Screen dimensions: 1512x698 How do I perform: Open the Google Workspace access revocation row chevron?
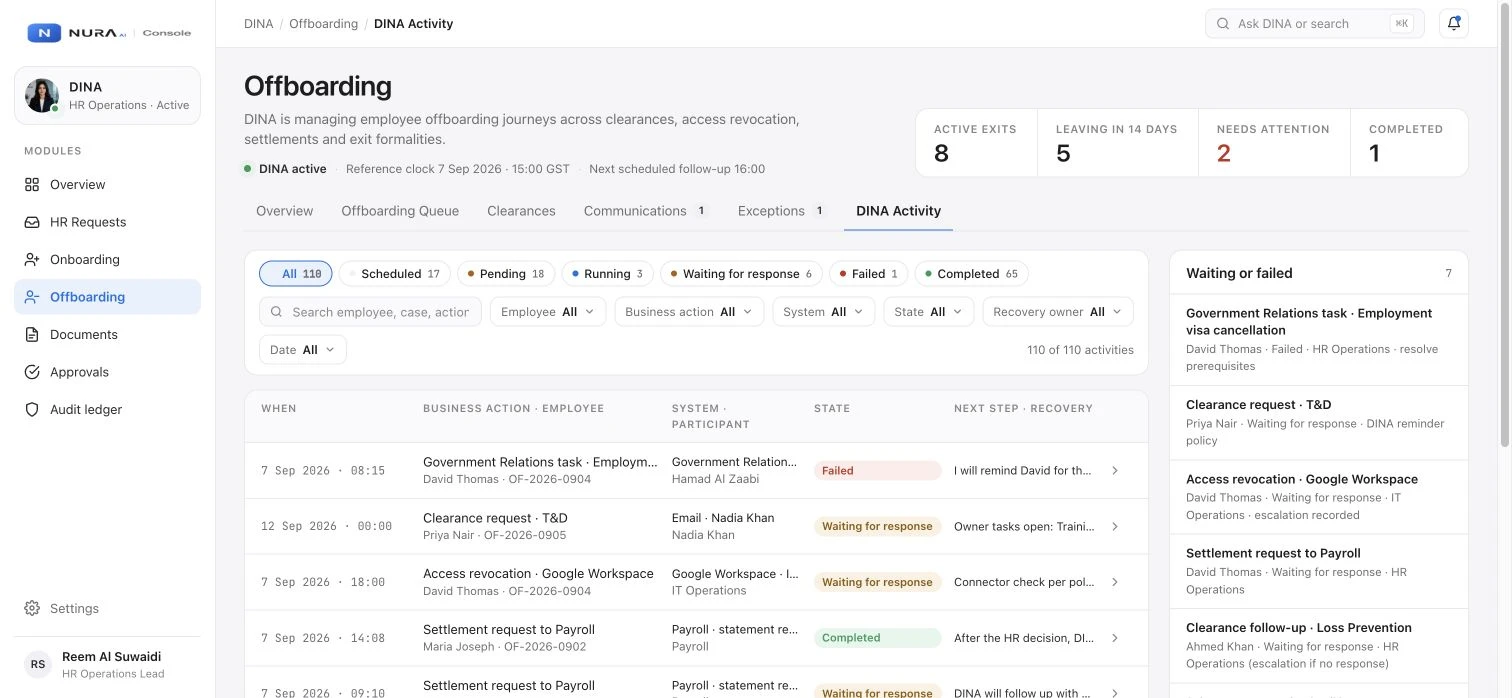click(1115, 582)
